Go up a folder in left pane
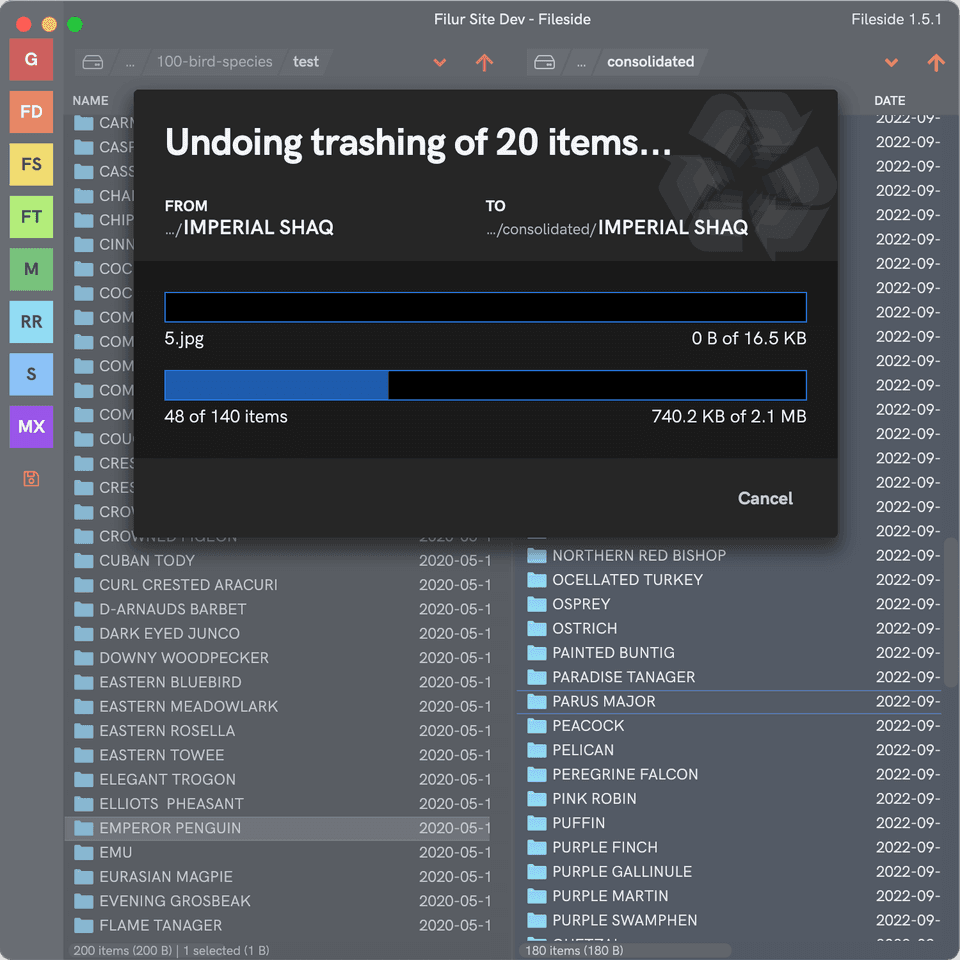 click(484, 62)
